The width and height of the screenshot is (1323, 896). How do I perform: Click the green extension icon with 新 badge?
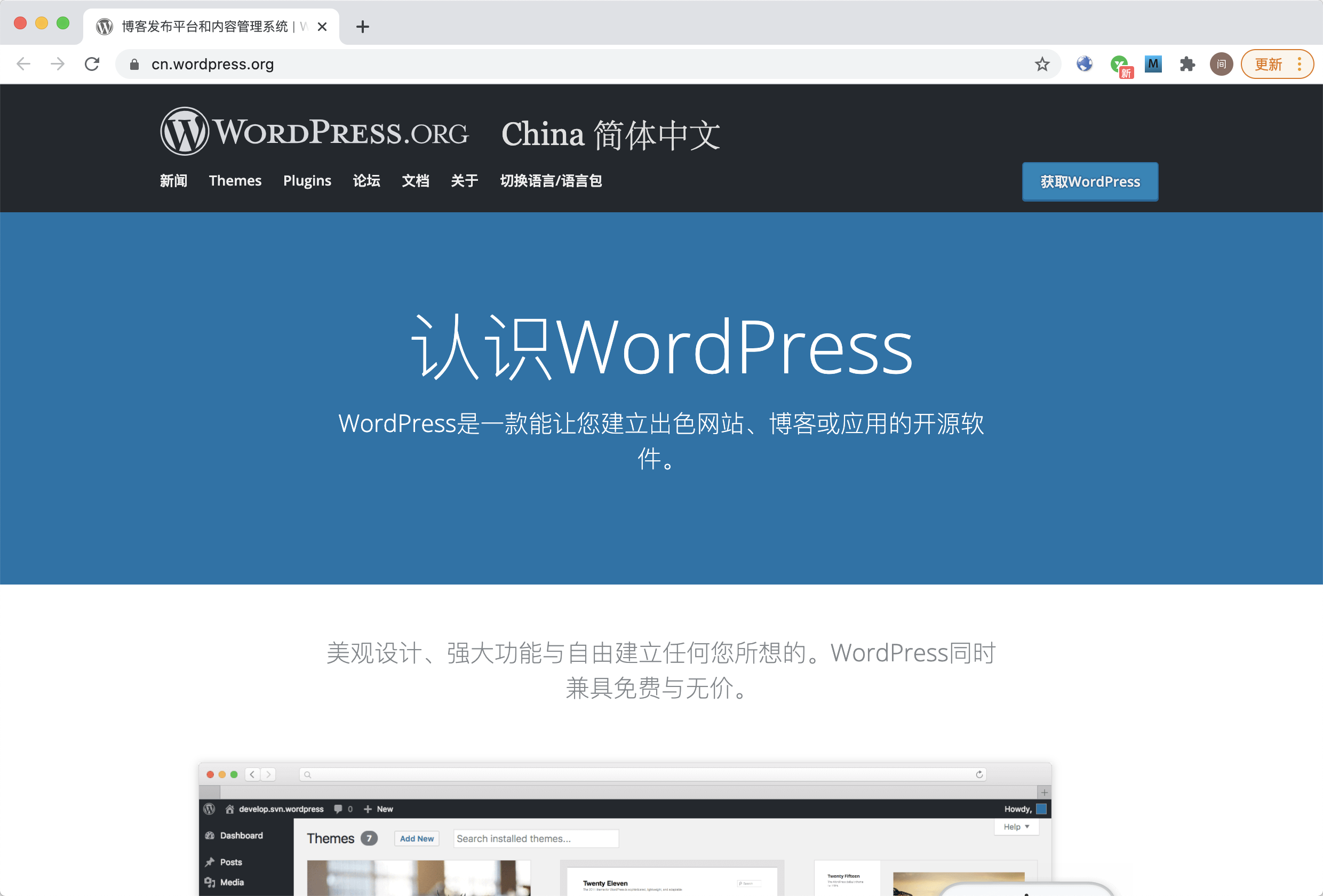[1120, 65]
